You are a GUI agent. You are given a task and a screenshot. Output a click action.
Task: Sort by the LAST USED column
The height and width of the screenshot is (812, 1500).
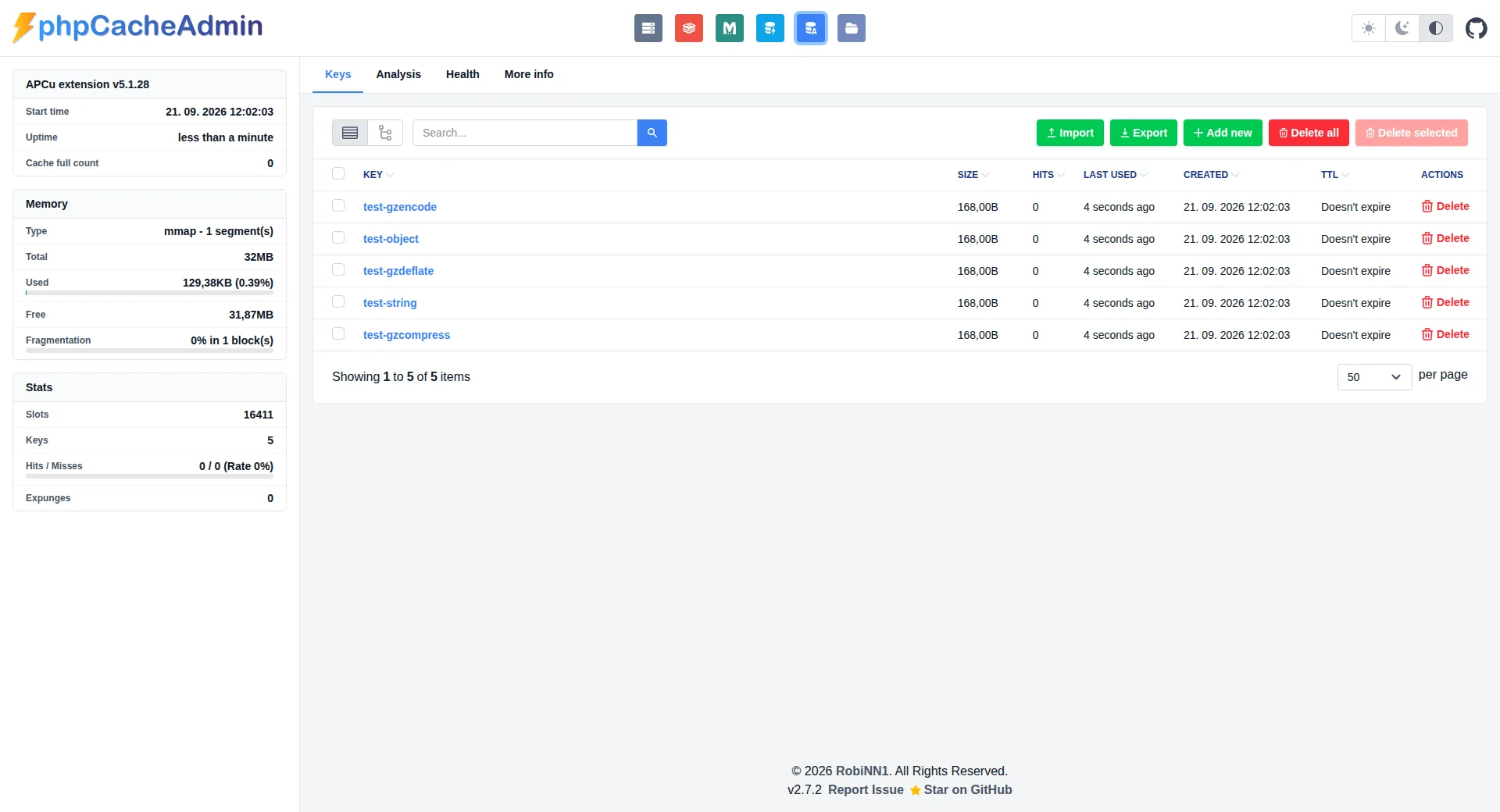[1115, 175]
